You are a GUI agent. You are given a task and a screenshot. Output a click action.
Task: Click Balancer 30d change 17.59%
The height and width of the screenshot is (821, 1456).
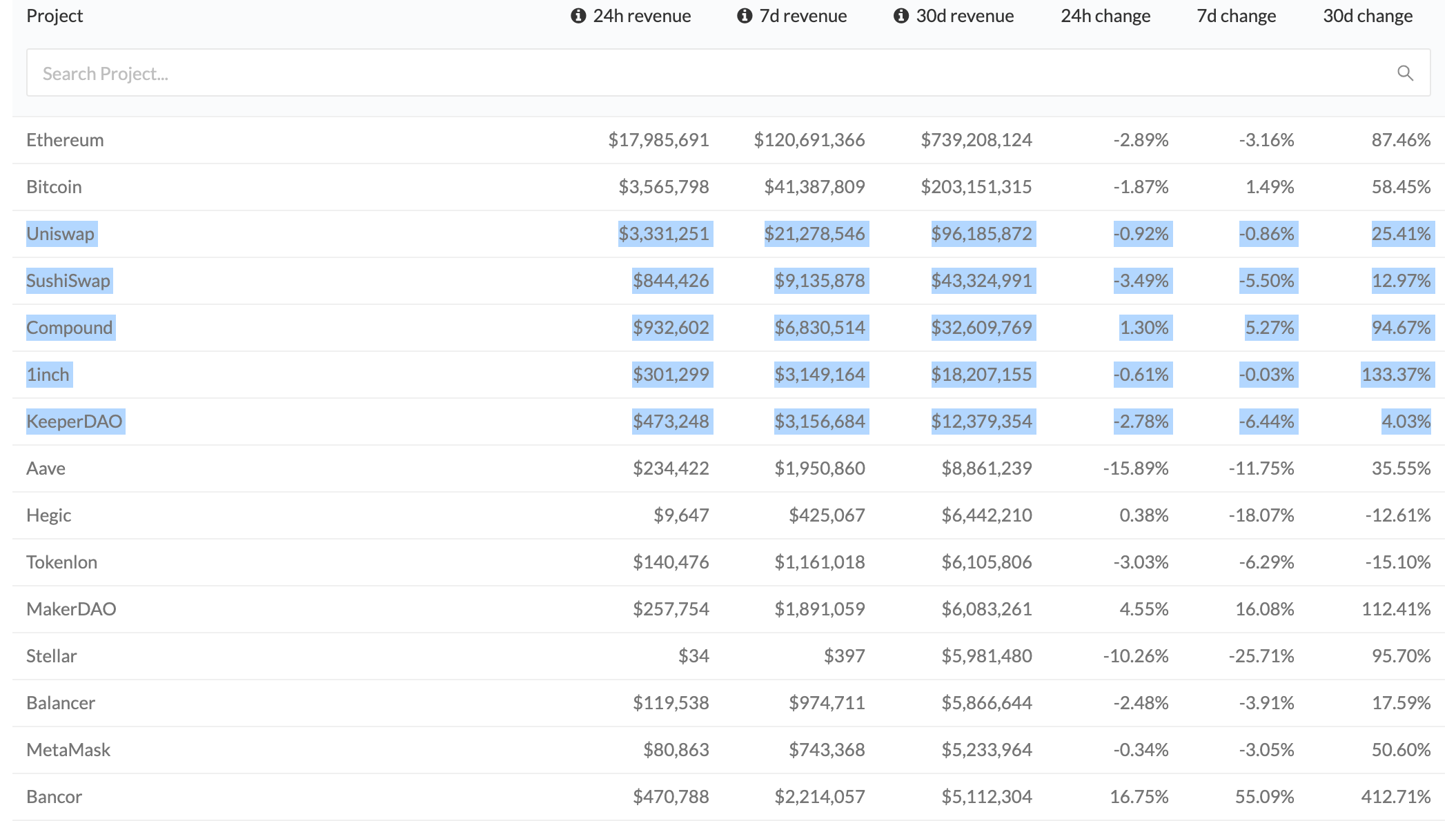point(1401,703)
